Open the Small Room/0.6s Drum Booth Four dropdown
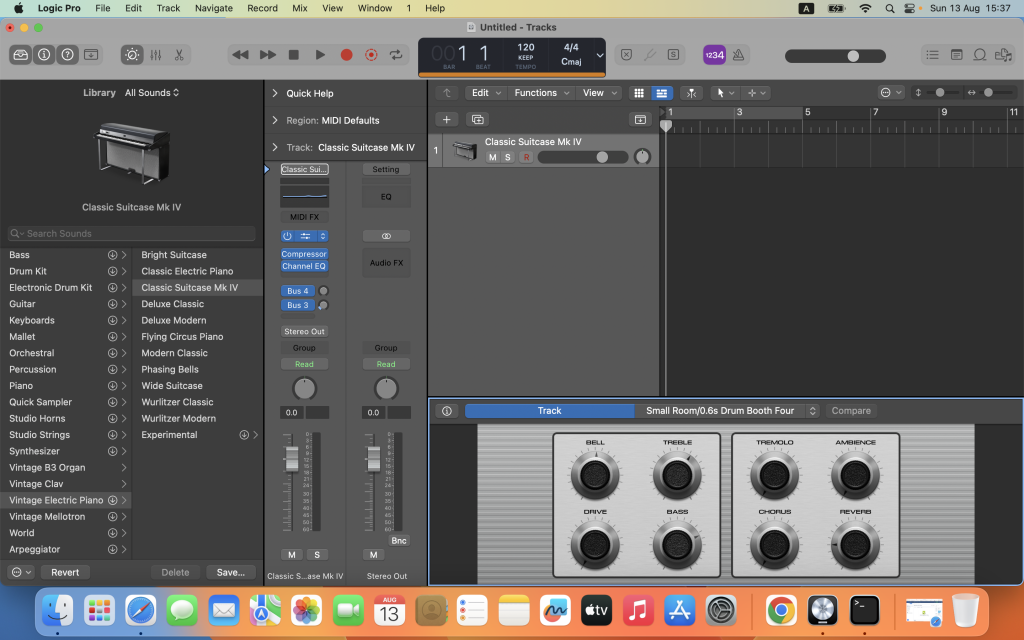 coord(727,411)
